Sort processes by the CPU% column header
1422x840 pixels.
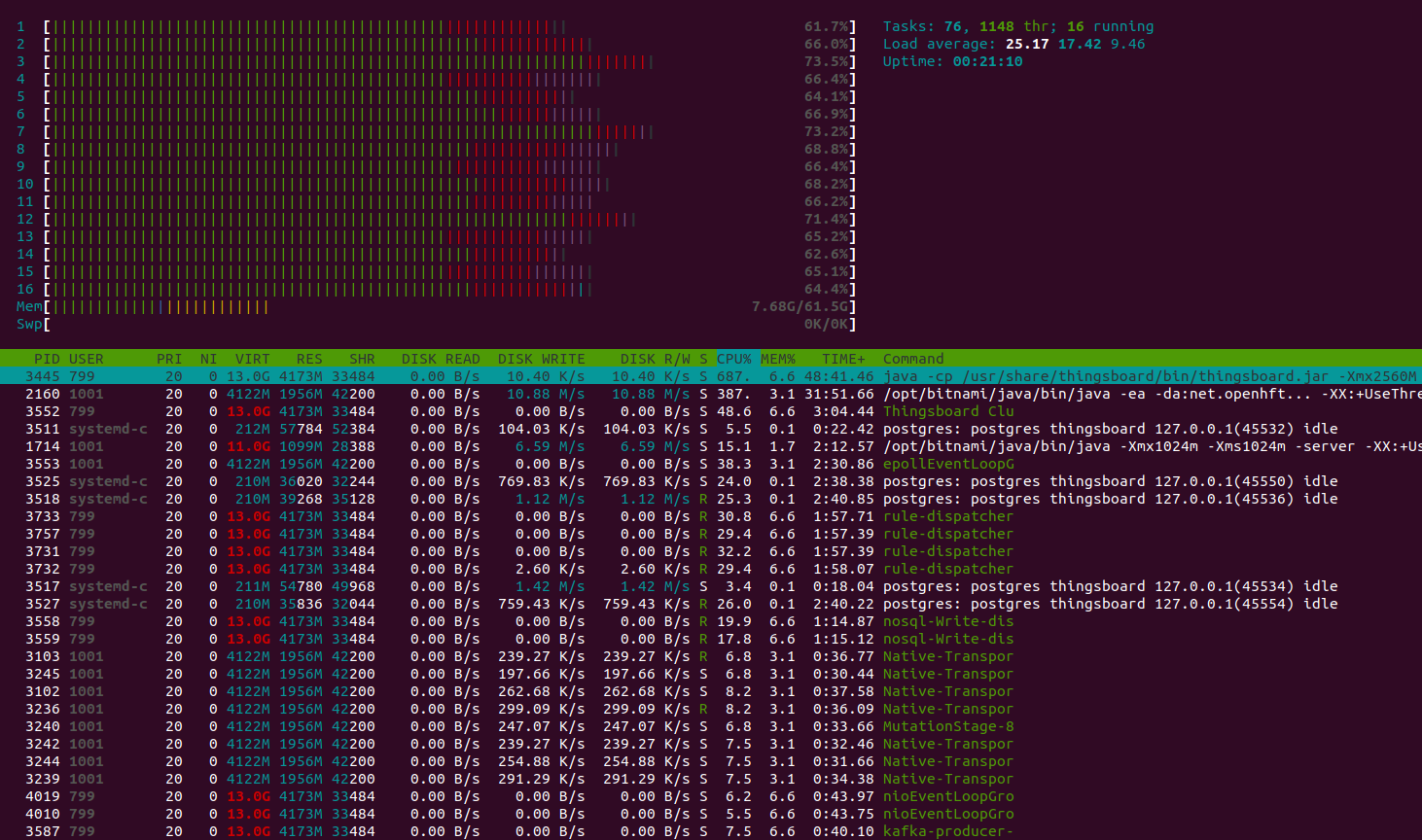tap(733, 359)
